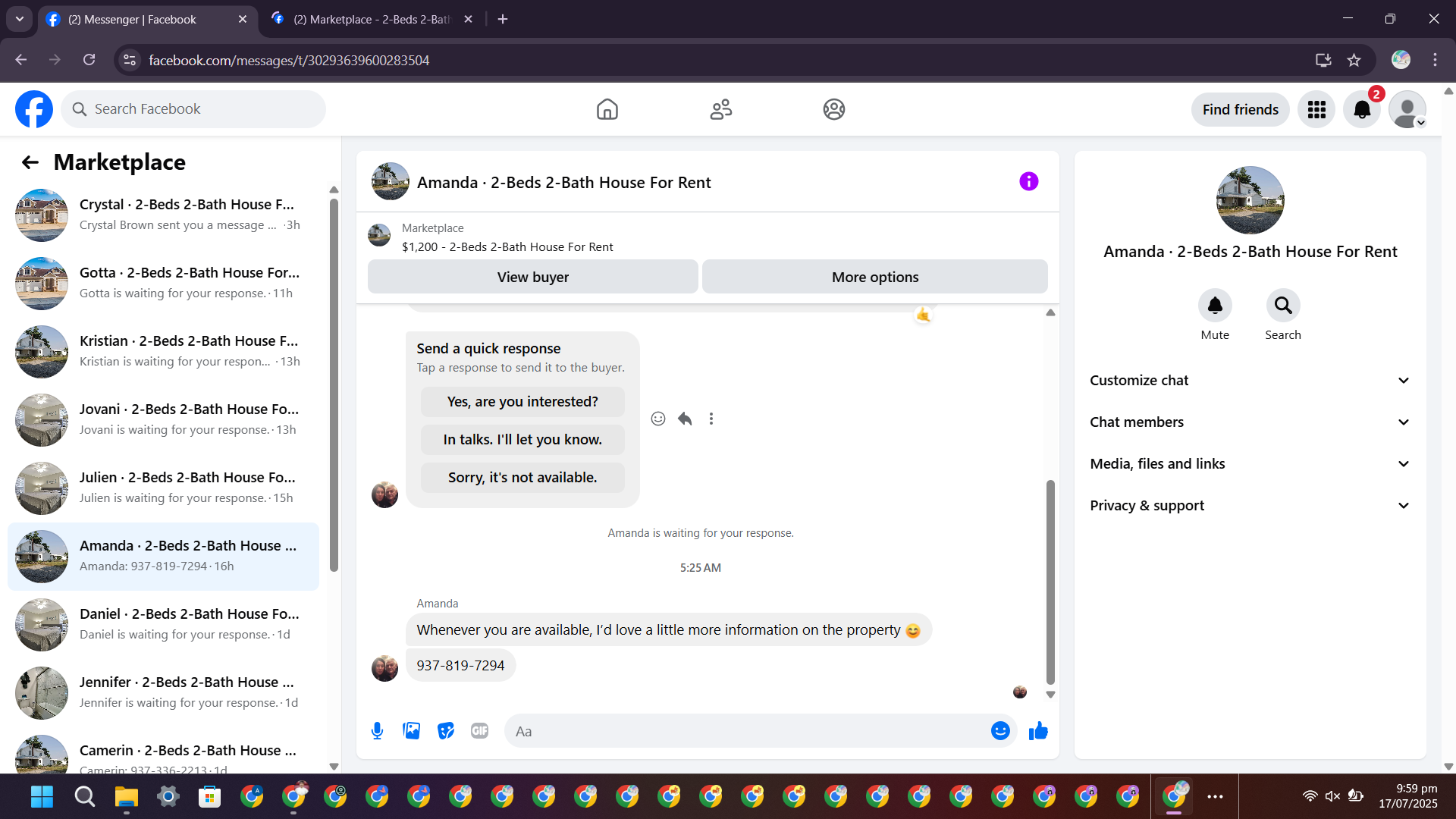
Task: Send 'In talks. I'll let you know.' response
Action: pyautogui.click(x=522, y=440)
